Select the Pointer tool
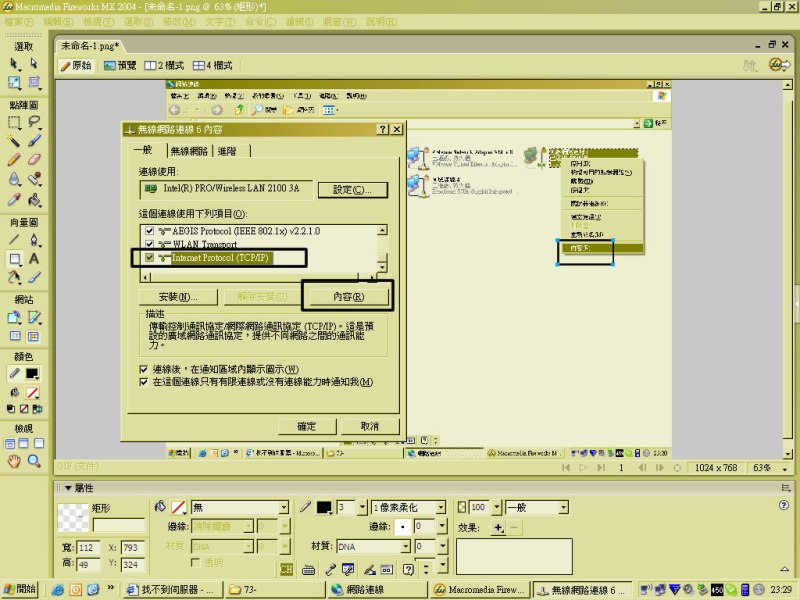800x600 pixels. pos(14,64)
